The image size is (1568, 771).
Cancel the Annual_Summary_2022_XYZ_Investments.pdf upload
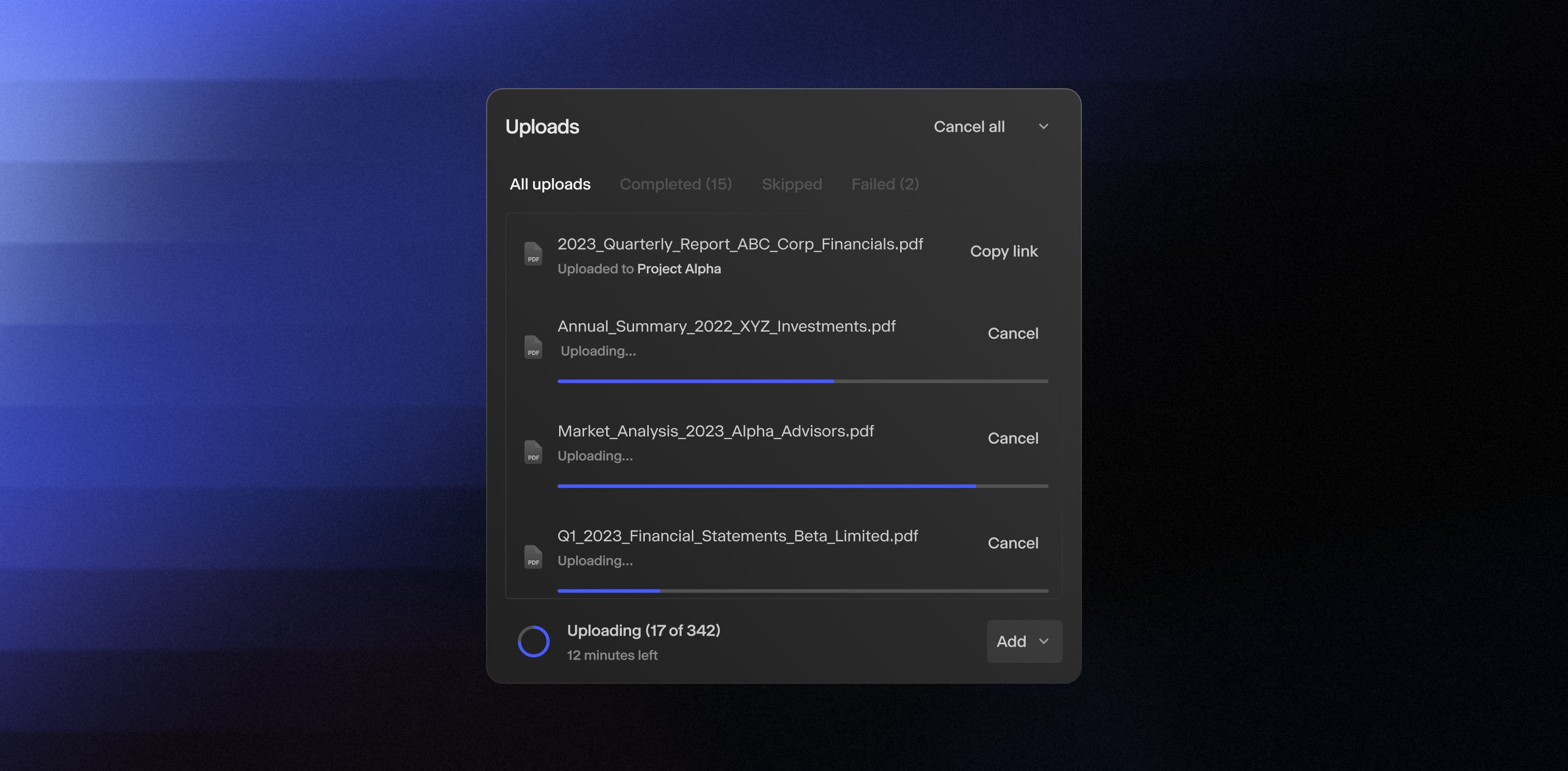coord(1013,334)
